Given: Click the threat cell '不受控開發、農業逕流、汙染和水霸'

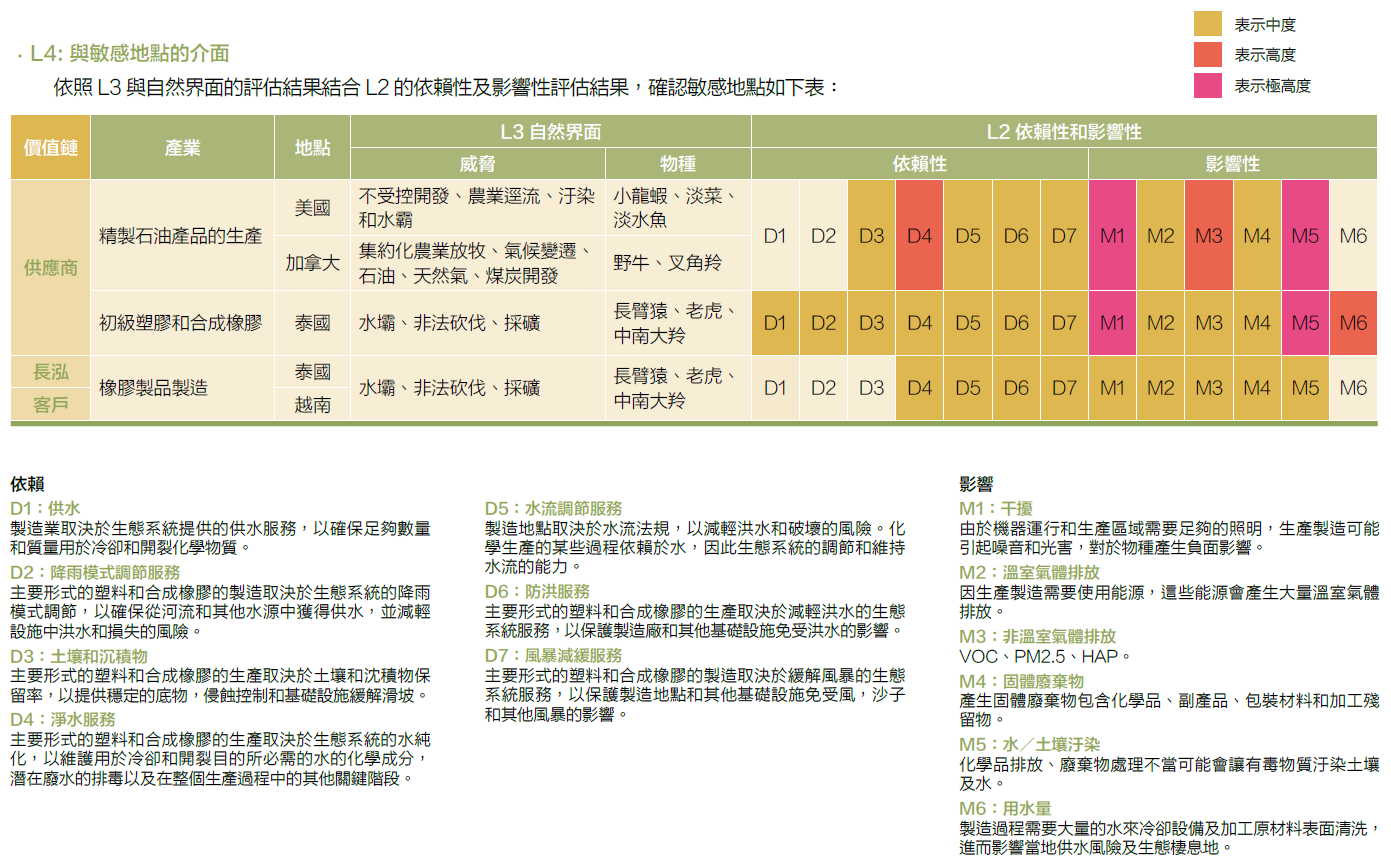Looking at the screenshot, I should click(x=478, y=208).
